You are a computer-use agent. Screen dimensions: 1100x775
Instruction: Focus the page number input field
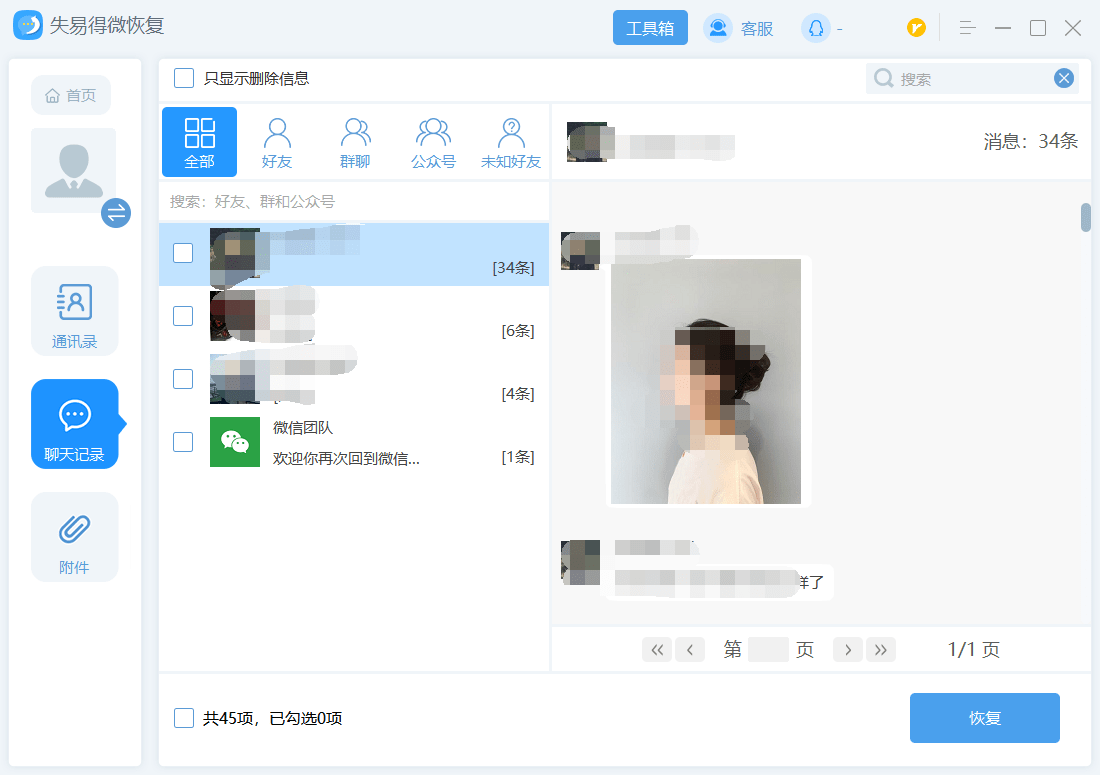pyautogui.click(x=768, y=650)
